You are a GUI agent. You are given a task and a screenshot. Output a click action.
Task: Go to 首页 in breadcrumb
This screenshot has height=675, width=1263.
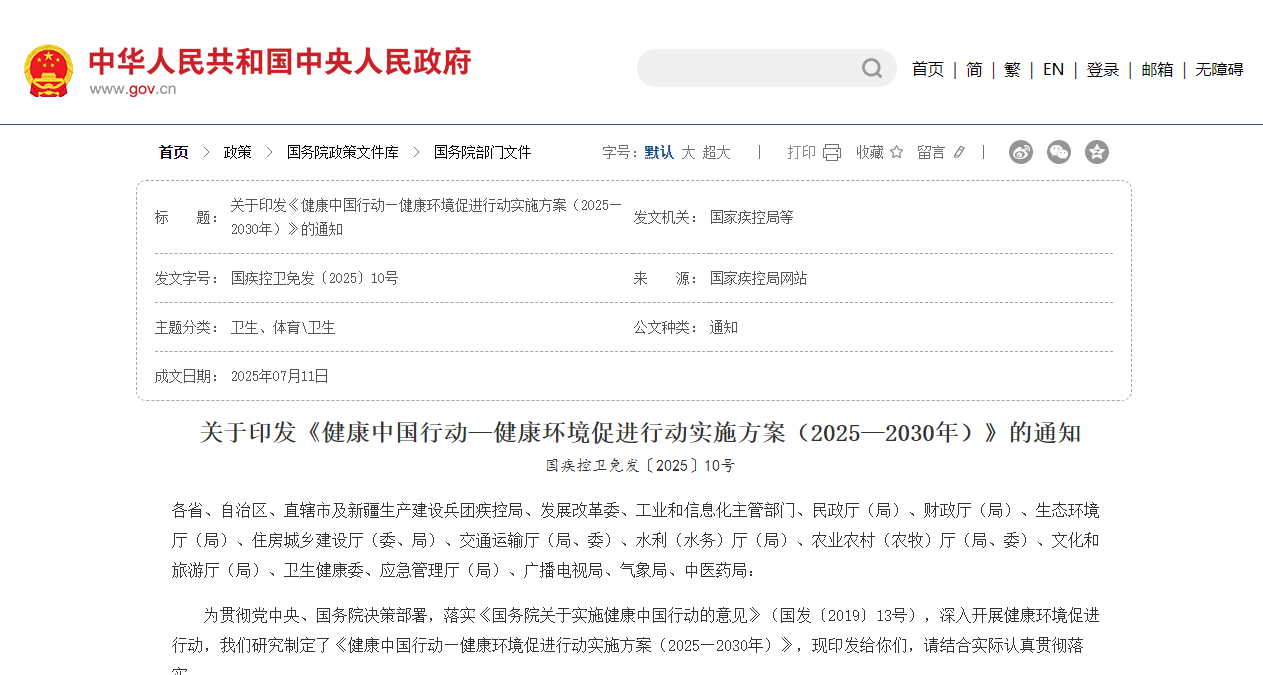click(173, 152)
